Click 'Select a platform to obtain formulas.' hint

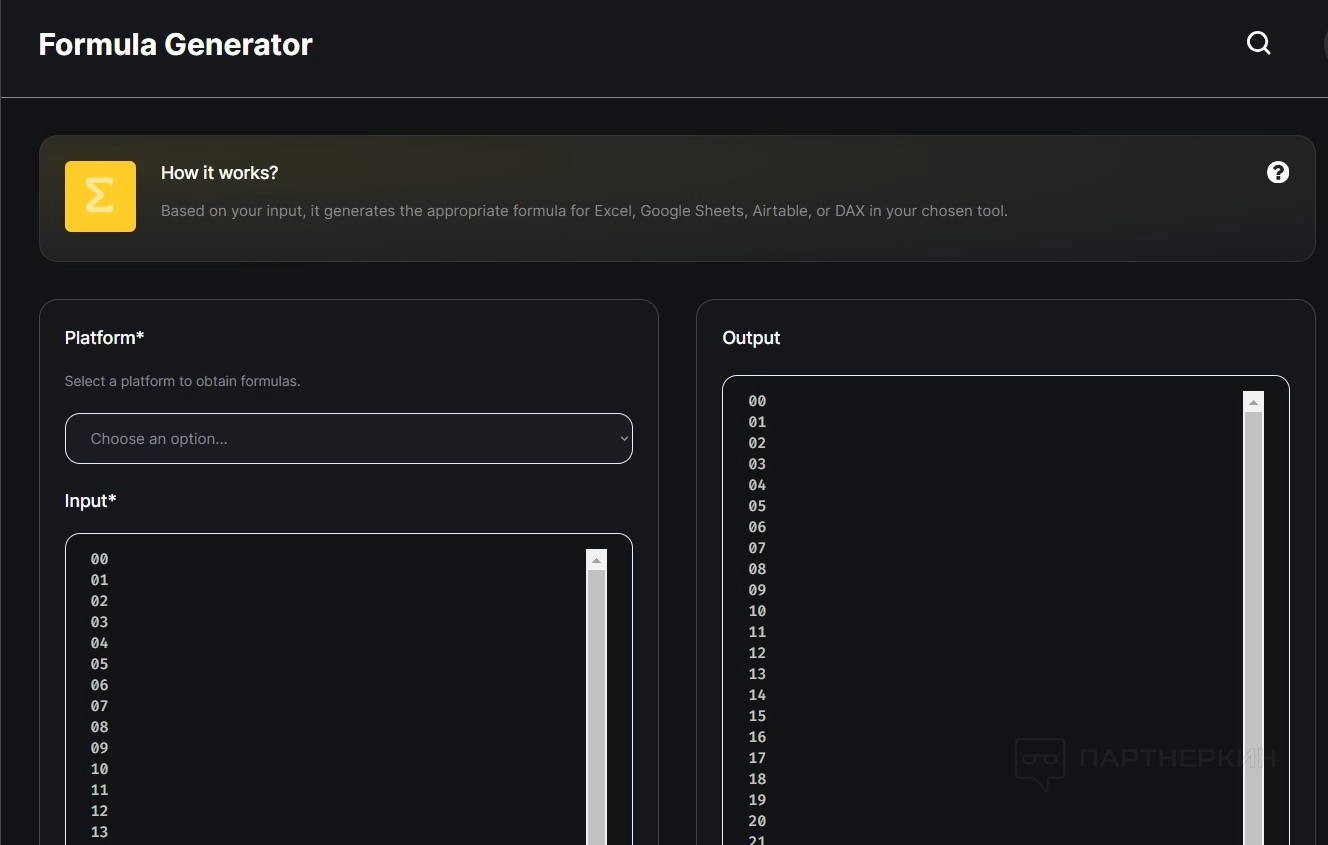(183, 381)
